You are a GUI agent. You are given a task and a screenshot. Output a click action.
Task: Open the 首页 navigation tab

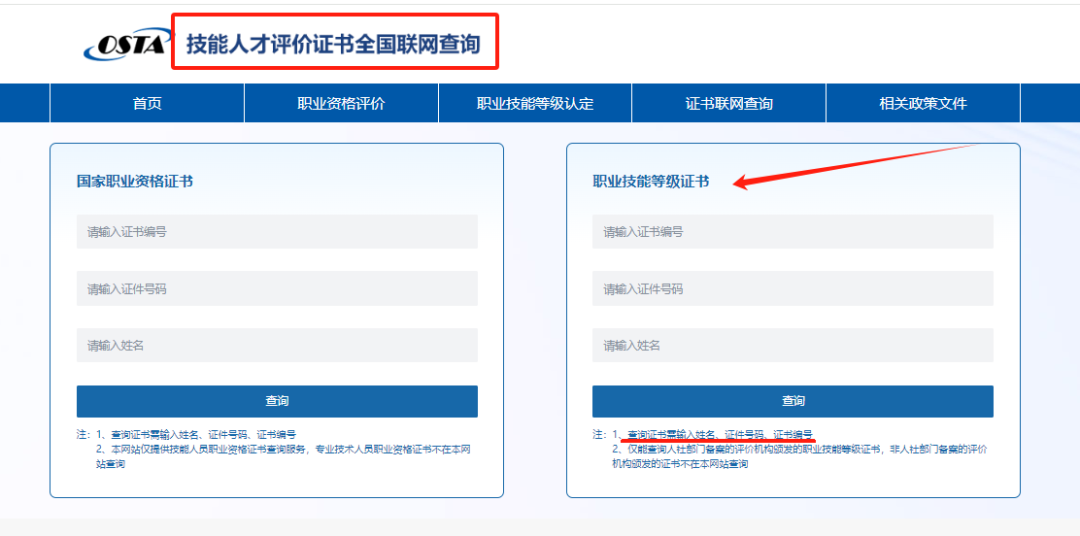tap(147, 103)
